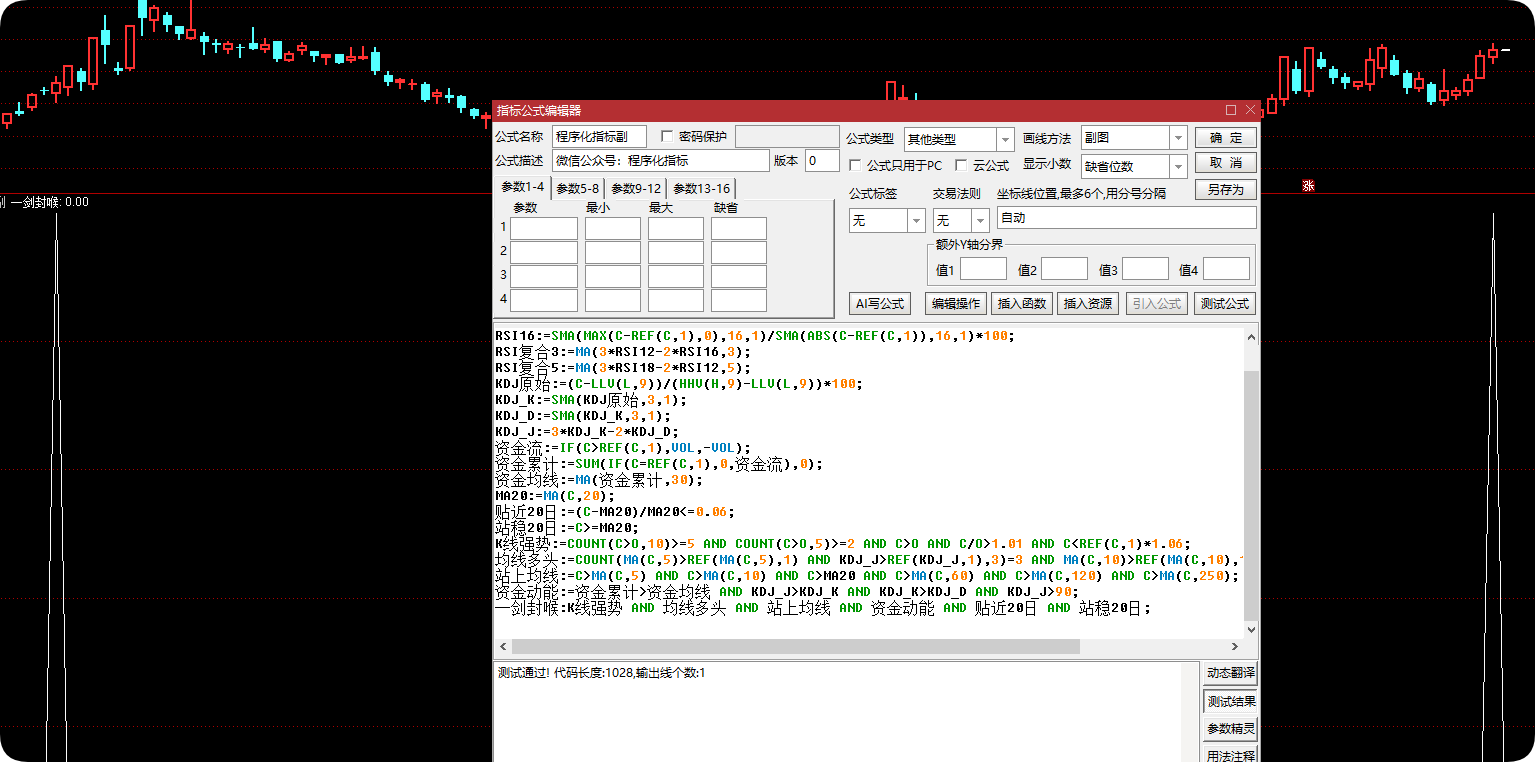Maximize the 指标公式编辑器 window
Viewport: 1535px width, 762px height.
(x=1231, y=110)
